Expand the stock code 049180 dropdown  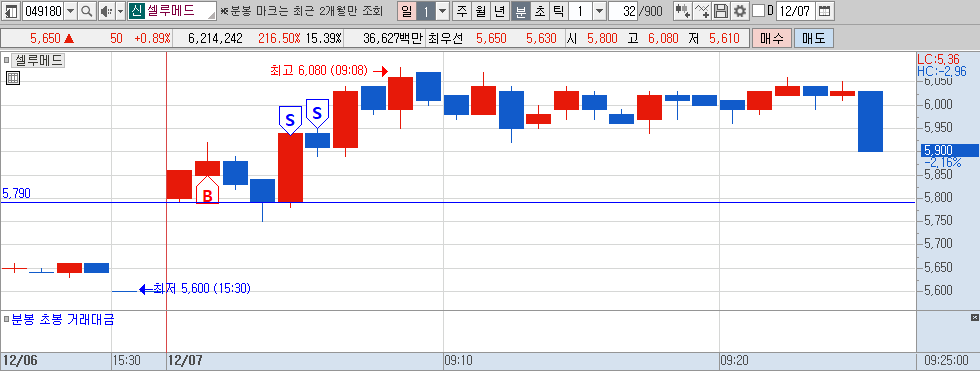[70, 11]
